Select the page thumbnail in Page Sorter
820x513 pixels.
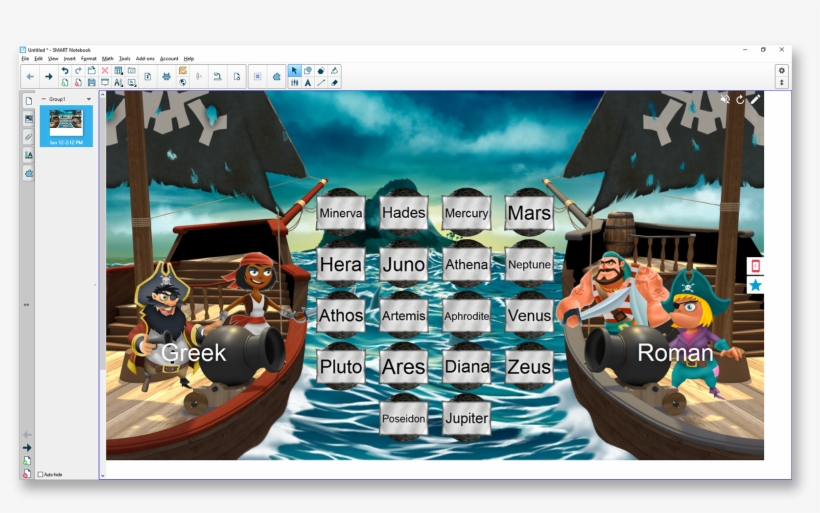(x=66, y=126)
